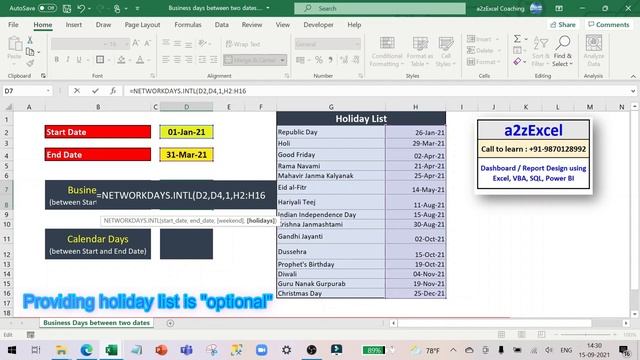Toggle Underline formatting
The width and height of the screenshot is (640, 360).
[x=79, y=60]
